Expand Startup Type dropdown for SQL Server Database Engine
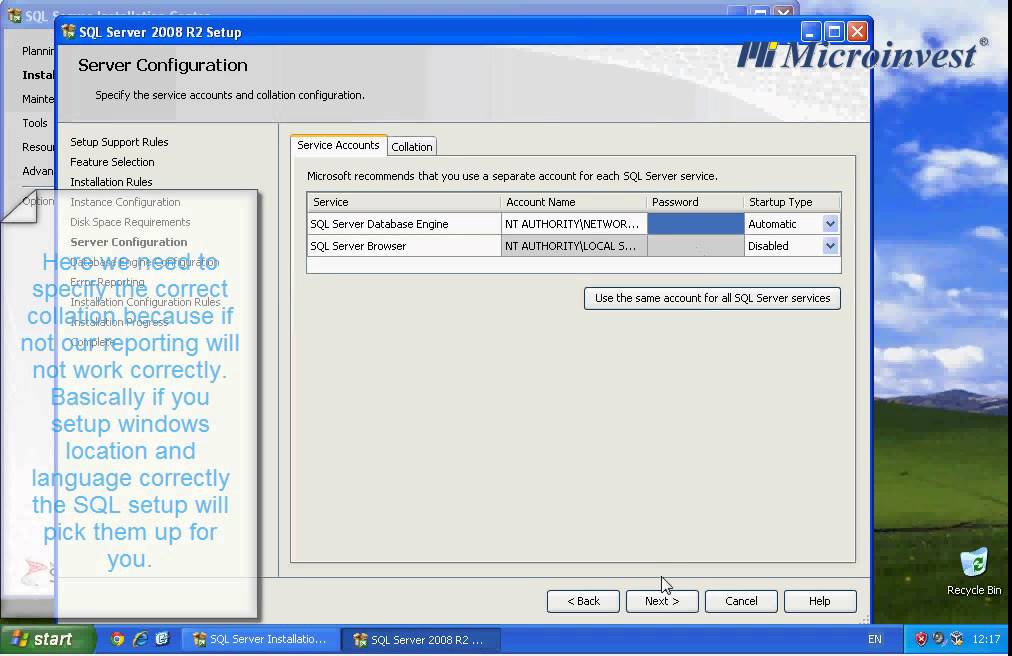The height and width of the screenshot is (656, 1012). (x=830, y=224)
